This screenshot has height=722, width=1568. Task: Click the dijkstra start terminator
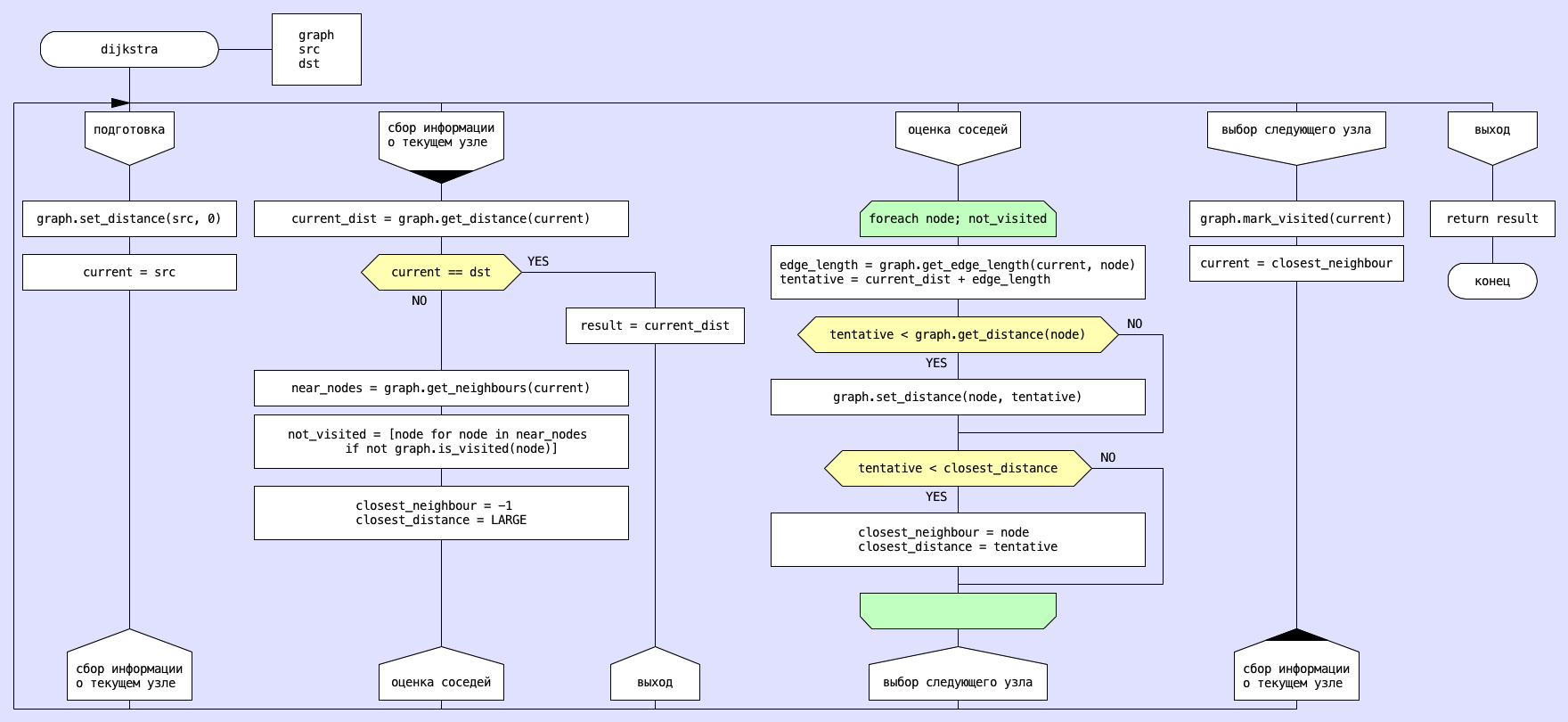pos(129,49)
